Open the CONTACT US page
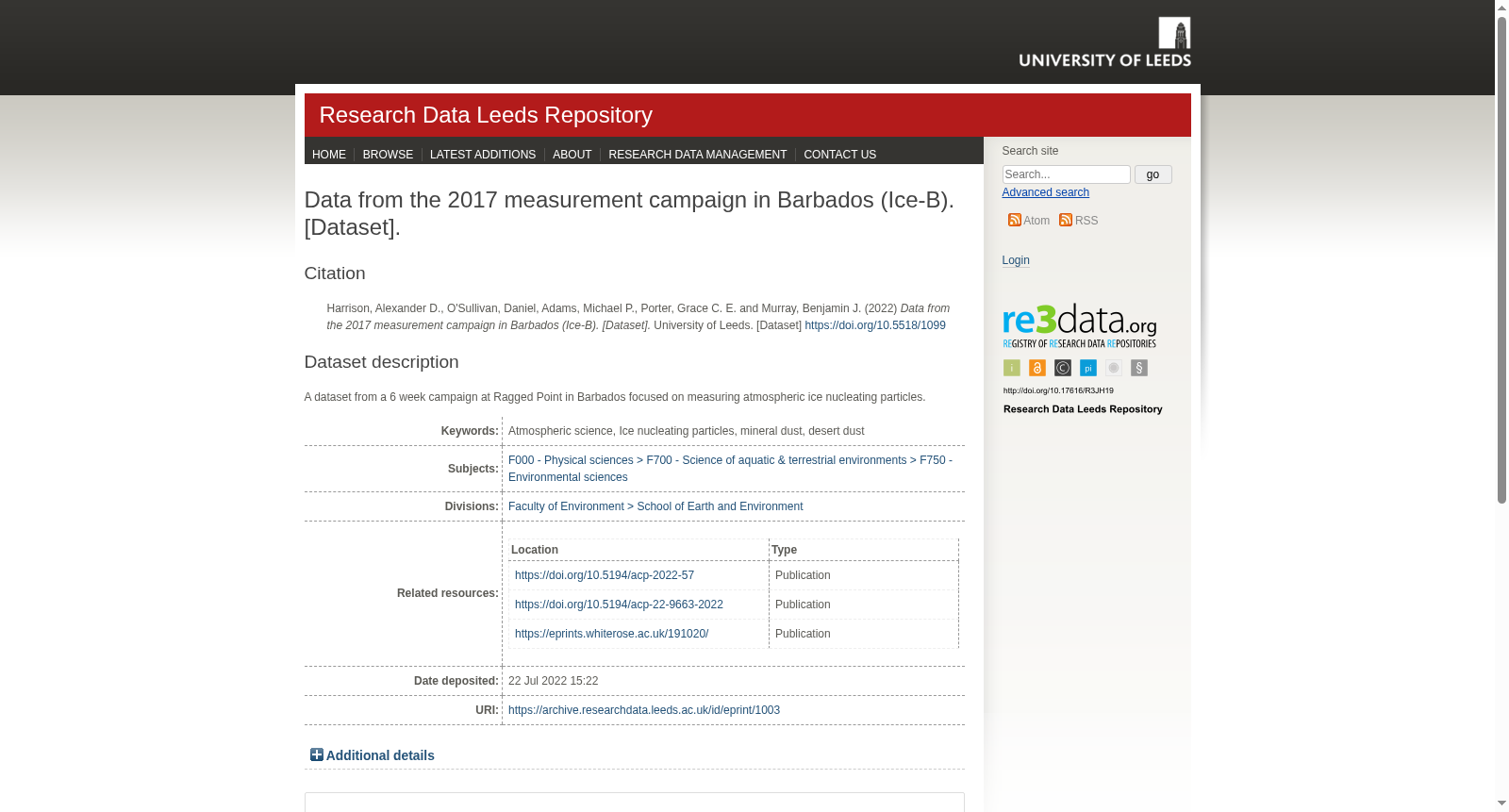 pyautogui.click(x=839, y=155)
